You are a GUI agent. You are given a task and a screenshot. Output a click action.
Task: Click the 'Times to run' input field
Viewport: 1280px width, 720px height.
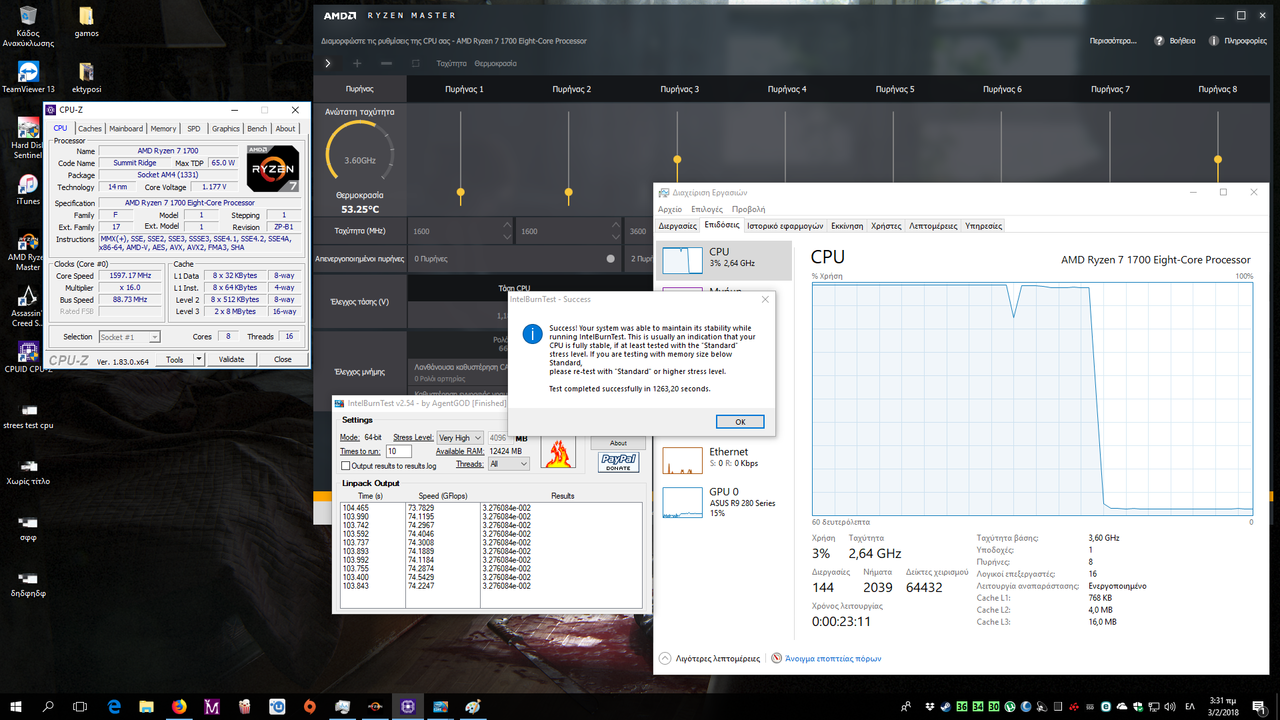click(x=399, y=451)
